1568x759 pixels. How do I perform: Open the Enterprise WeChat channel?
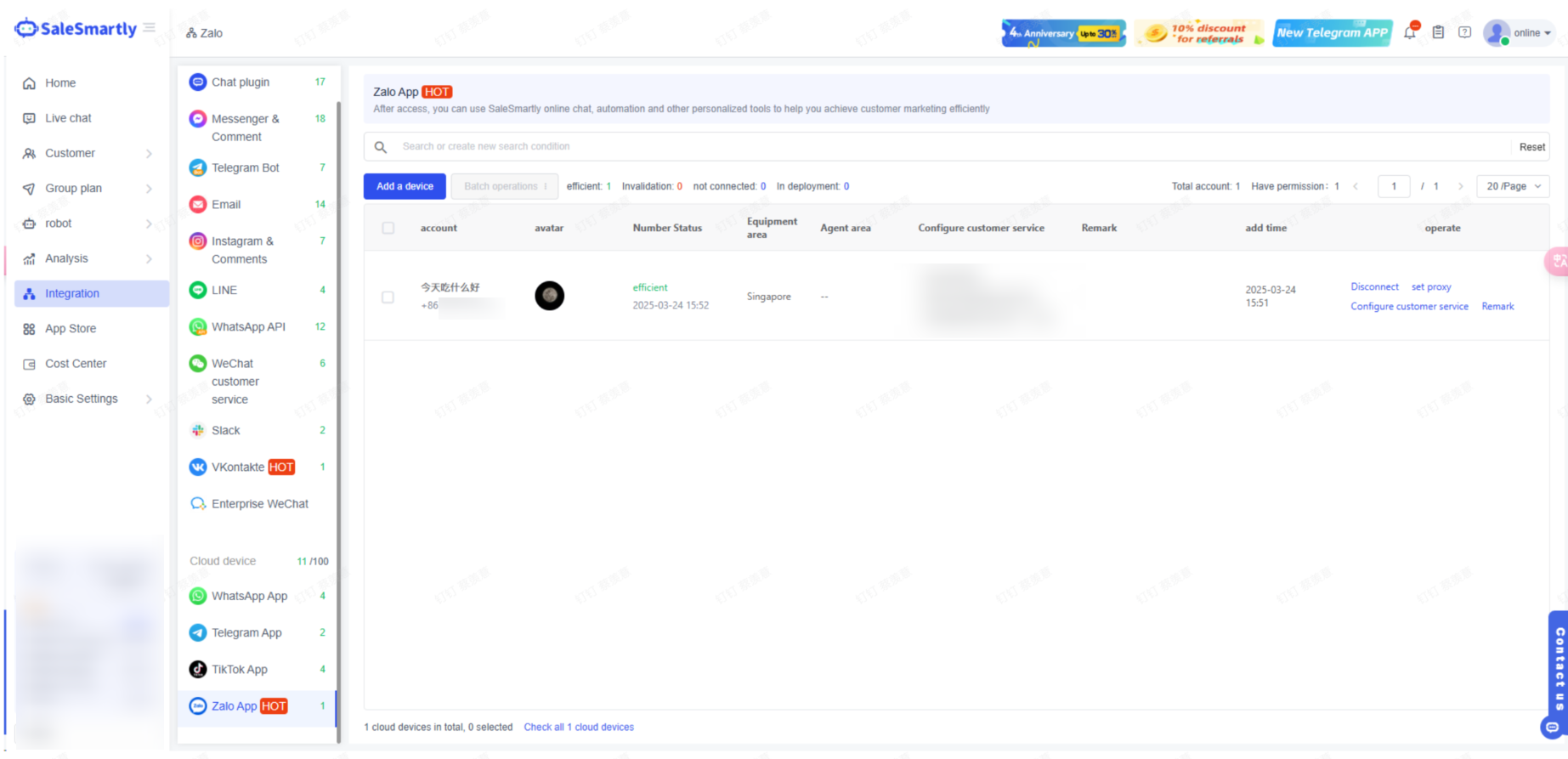coord(258,504)
